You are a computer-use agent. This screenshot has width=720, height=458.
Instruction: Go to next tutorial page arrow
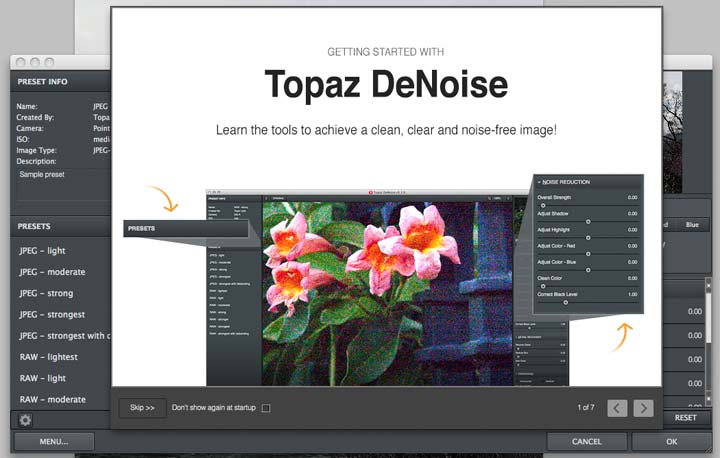pyautogui.click(x=643, y=408)
